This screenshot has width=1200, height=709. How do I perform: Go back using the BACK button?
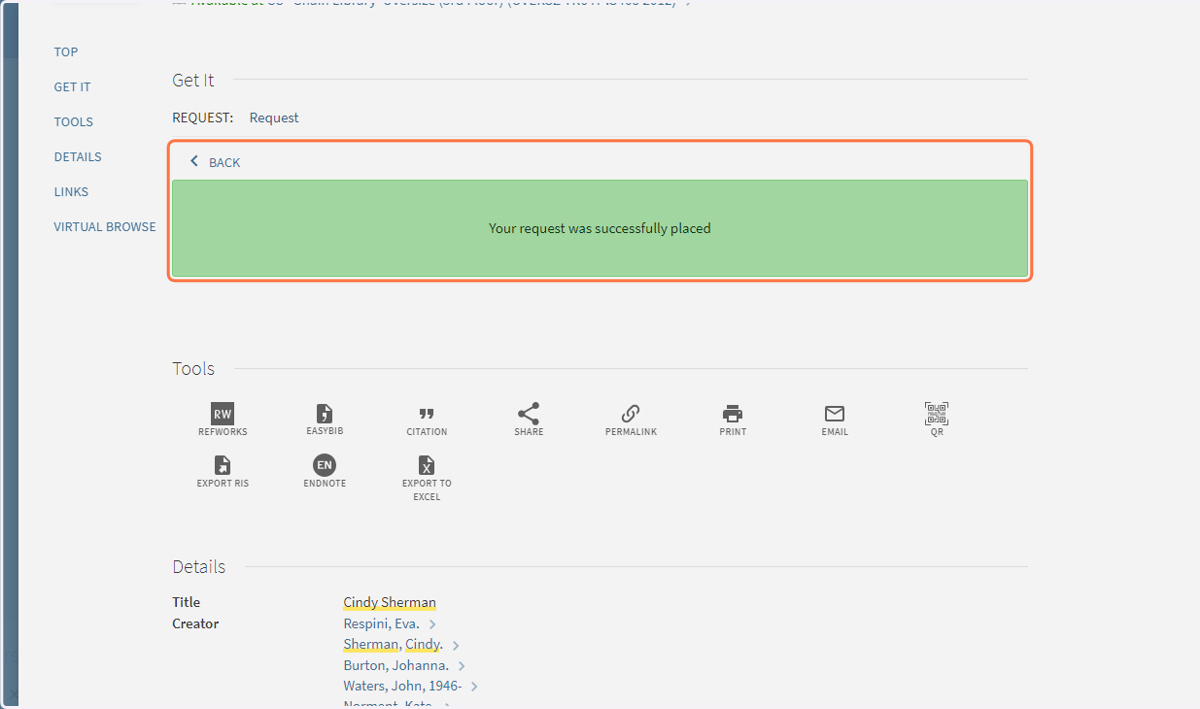215,162
